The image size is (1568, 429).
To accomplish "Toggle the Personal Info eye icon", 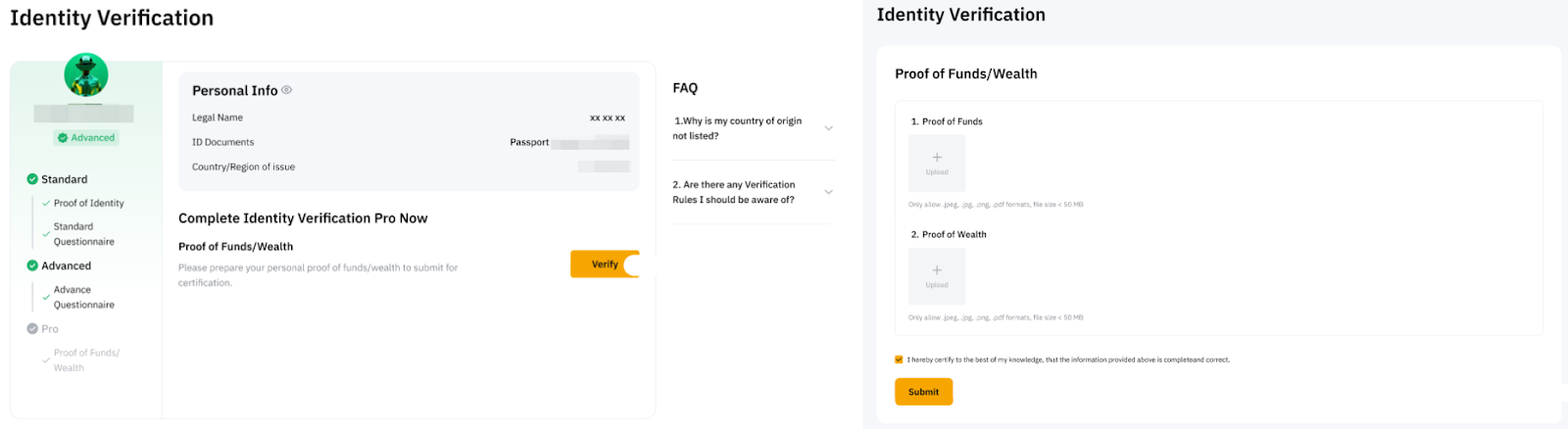I will (287, 90).
